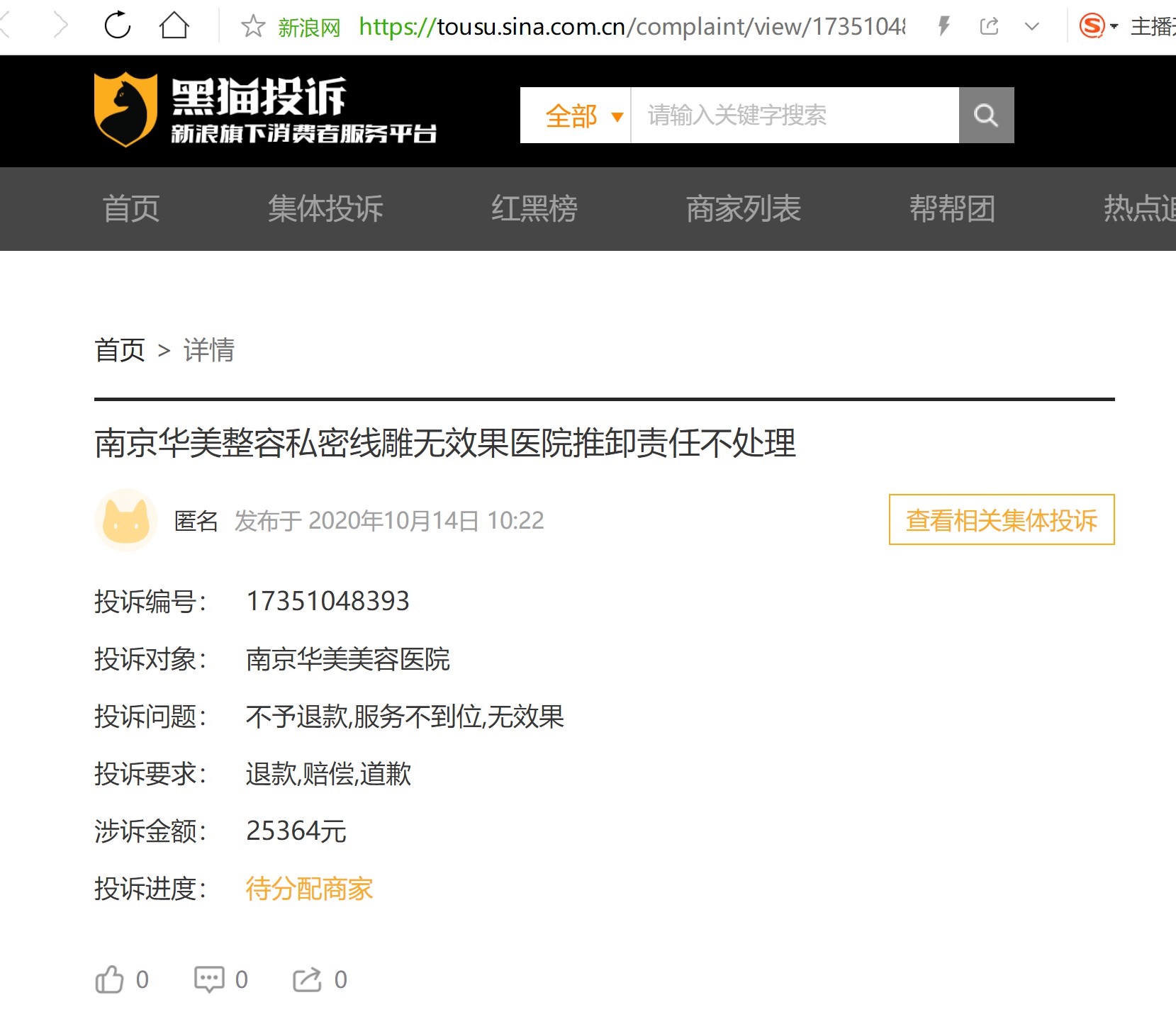The width and height of the screenshot is (1176, 1034).
Task: Select complaint number 17351048393
Action: pyautogui.click(x=327, y=601)
